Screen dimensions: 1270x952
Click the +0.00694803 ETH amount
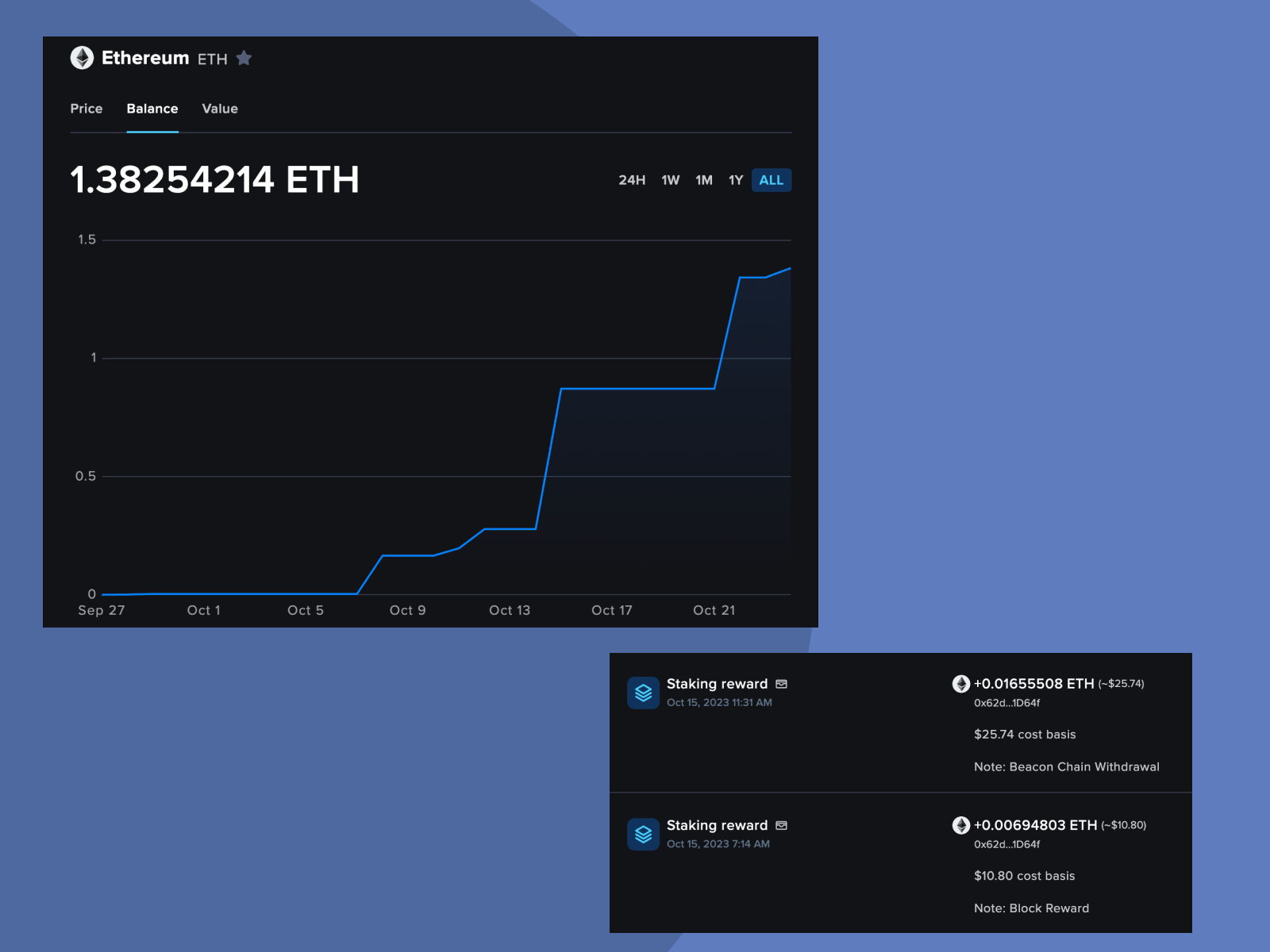[1036, 825]
